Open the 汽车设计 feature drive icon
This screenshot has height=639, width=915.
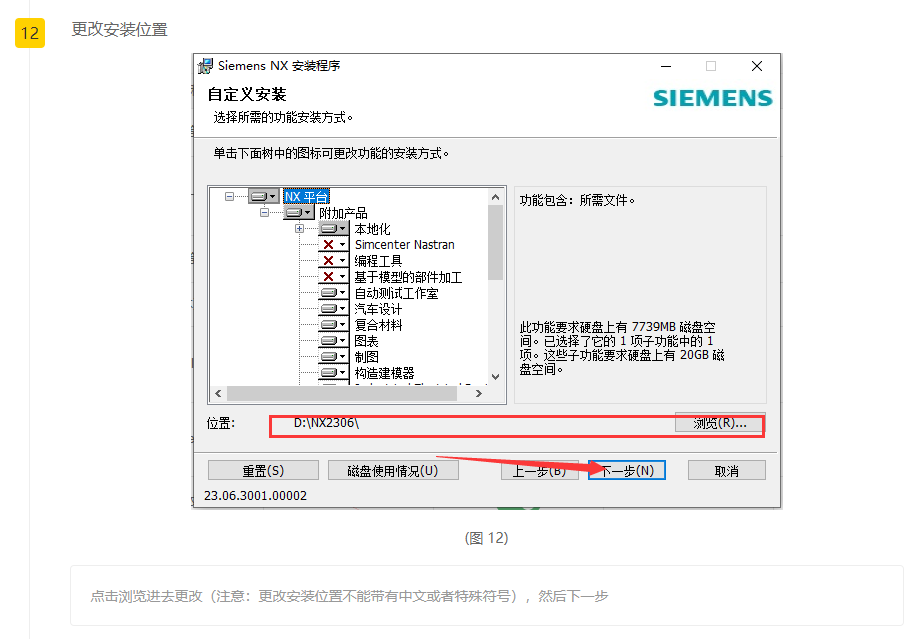(334, 309)
